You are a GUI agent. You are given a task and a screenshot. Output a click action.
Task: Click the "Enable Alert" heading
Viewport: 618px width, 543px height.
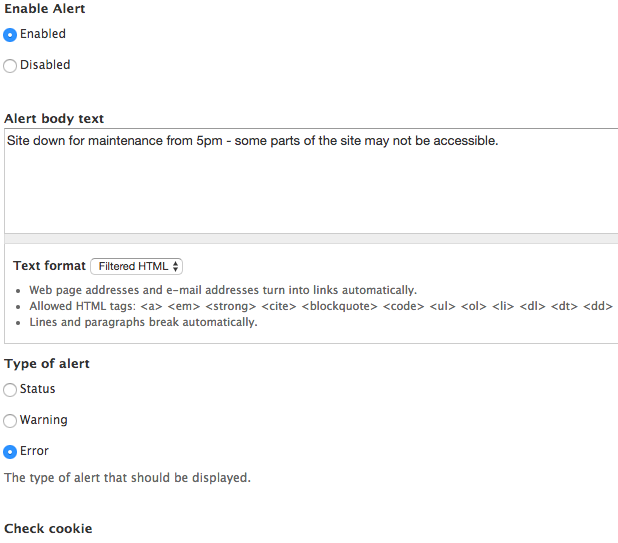[x=45, y=9]
